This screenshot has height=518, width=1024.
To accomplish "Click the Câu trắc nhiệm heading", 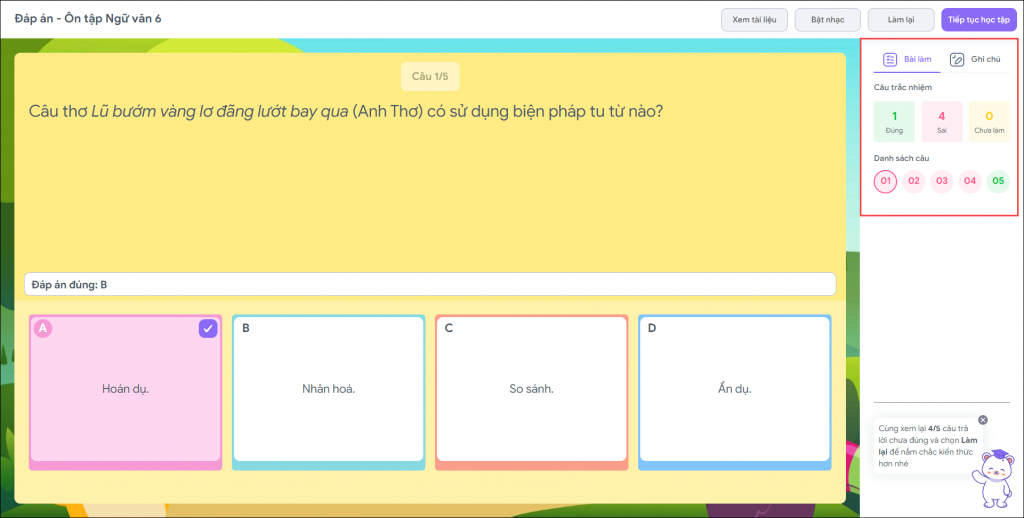I will (x=903, y=87).
